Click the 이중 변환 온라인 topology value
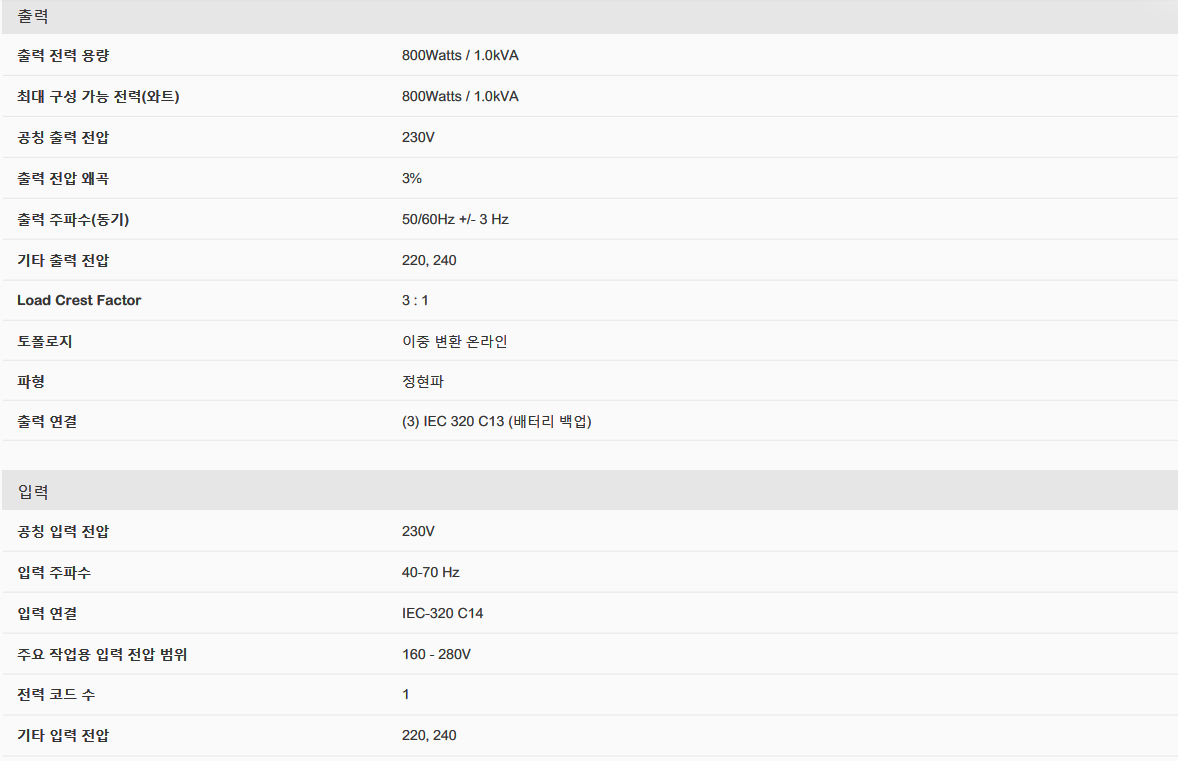 click(x=455, y=341)
